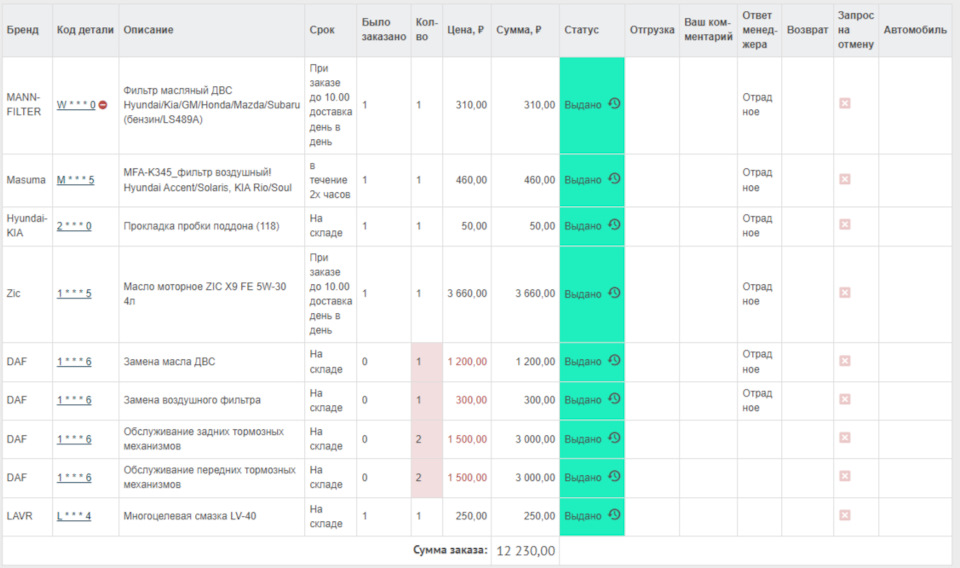Select description 'Масло моторное ZIC X9 FE 5W-30 4л'
Viewport: 960px width, 568px height.
point(204,294)
